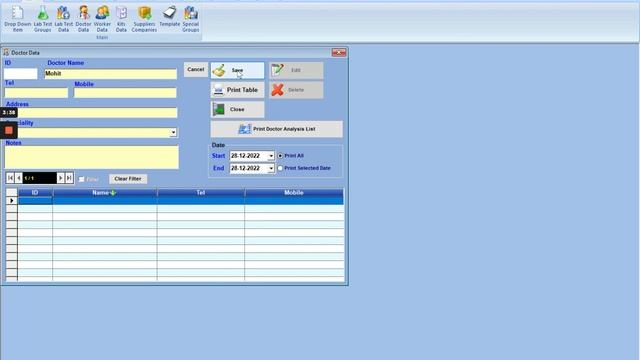
Task: Click the ID input field
Action: [20, 73]
